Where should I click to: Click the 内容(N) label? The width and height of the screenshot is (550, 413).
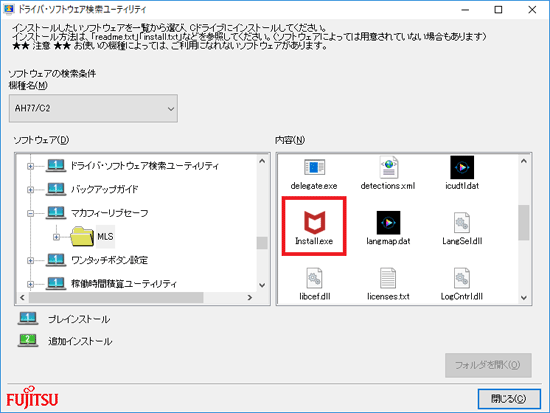click(x=290, y=140)
